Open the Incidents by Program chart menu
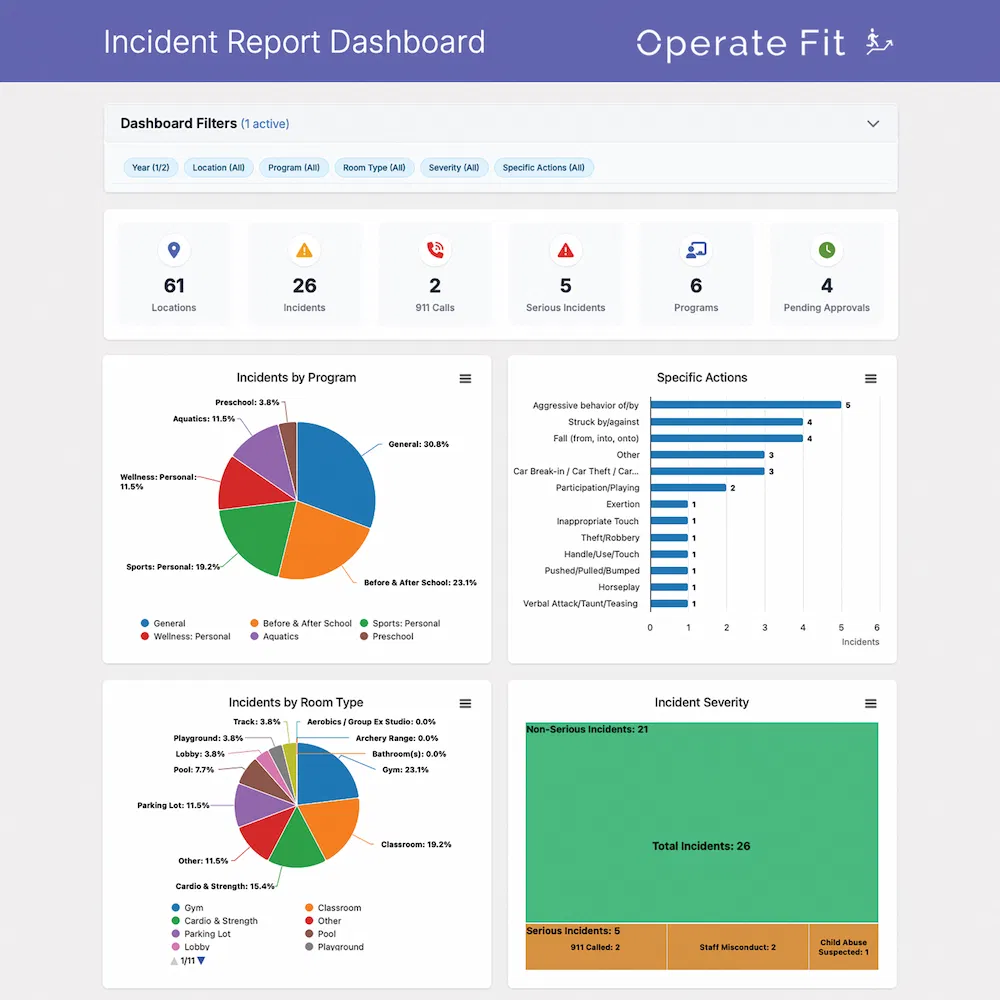Image resolution: width=1000 pixels, height=1000 pixels. click(465, 379)
